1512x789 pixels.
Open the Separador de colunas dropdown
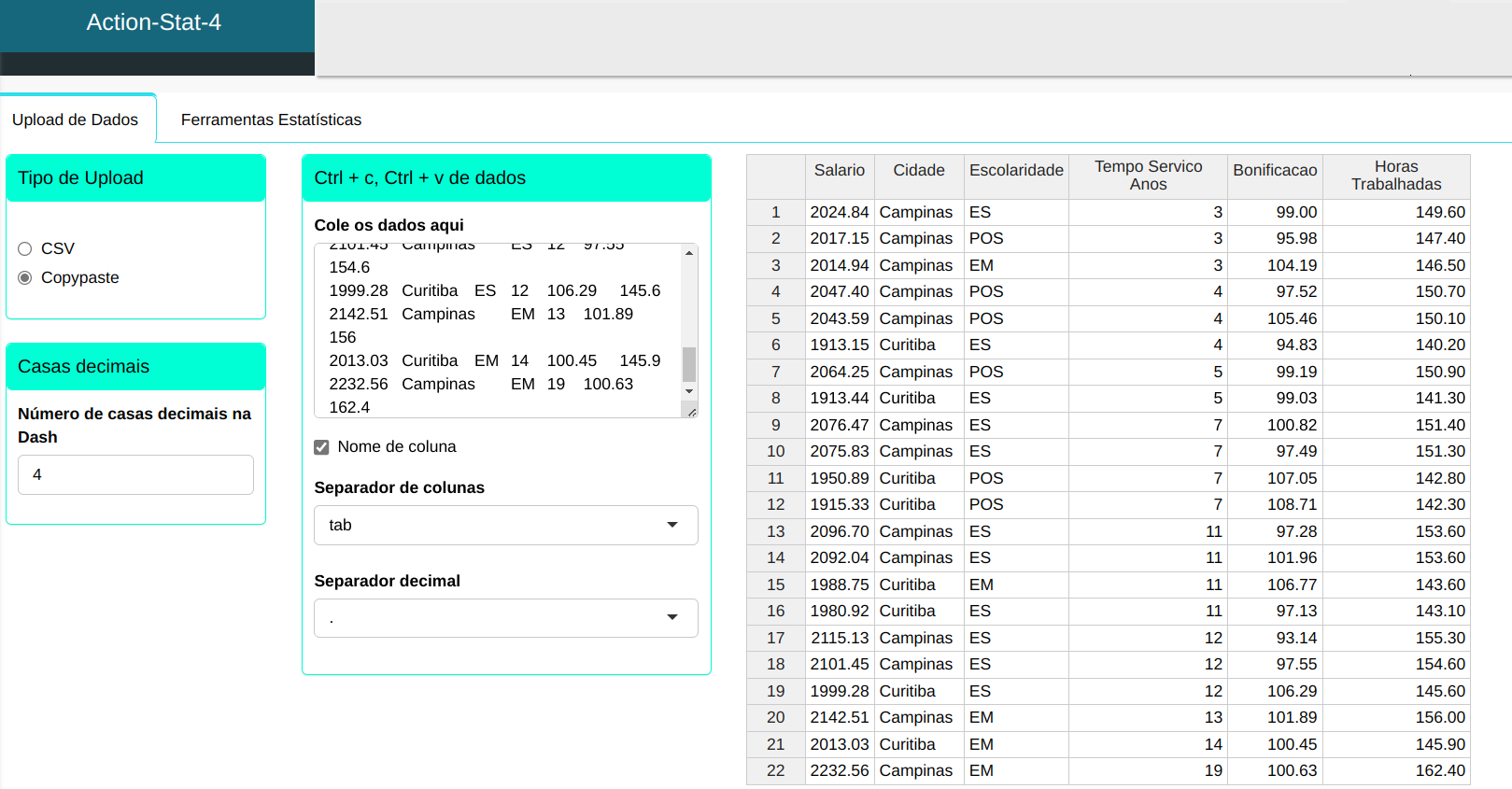[505, 525]
